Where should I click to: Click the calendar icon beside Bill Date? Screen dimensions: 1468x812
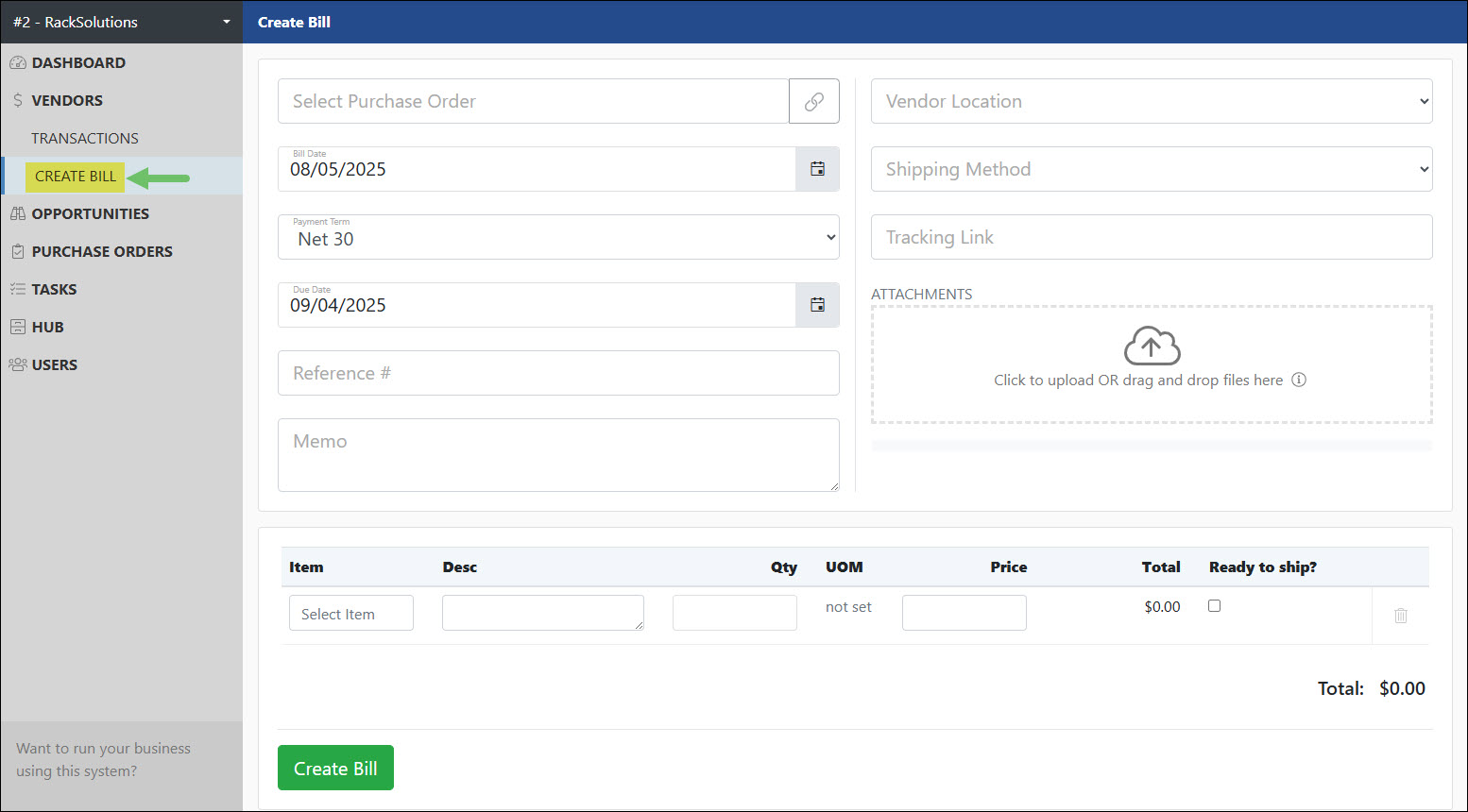[816, 169]
